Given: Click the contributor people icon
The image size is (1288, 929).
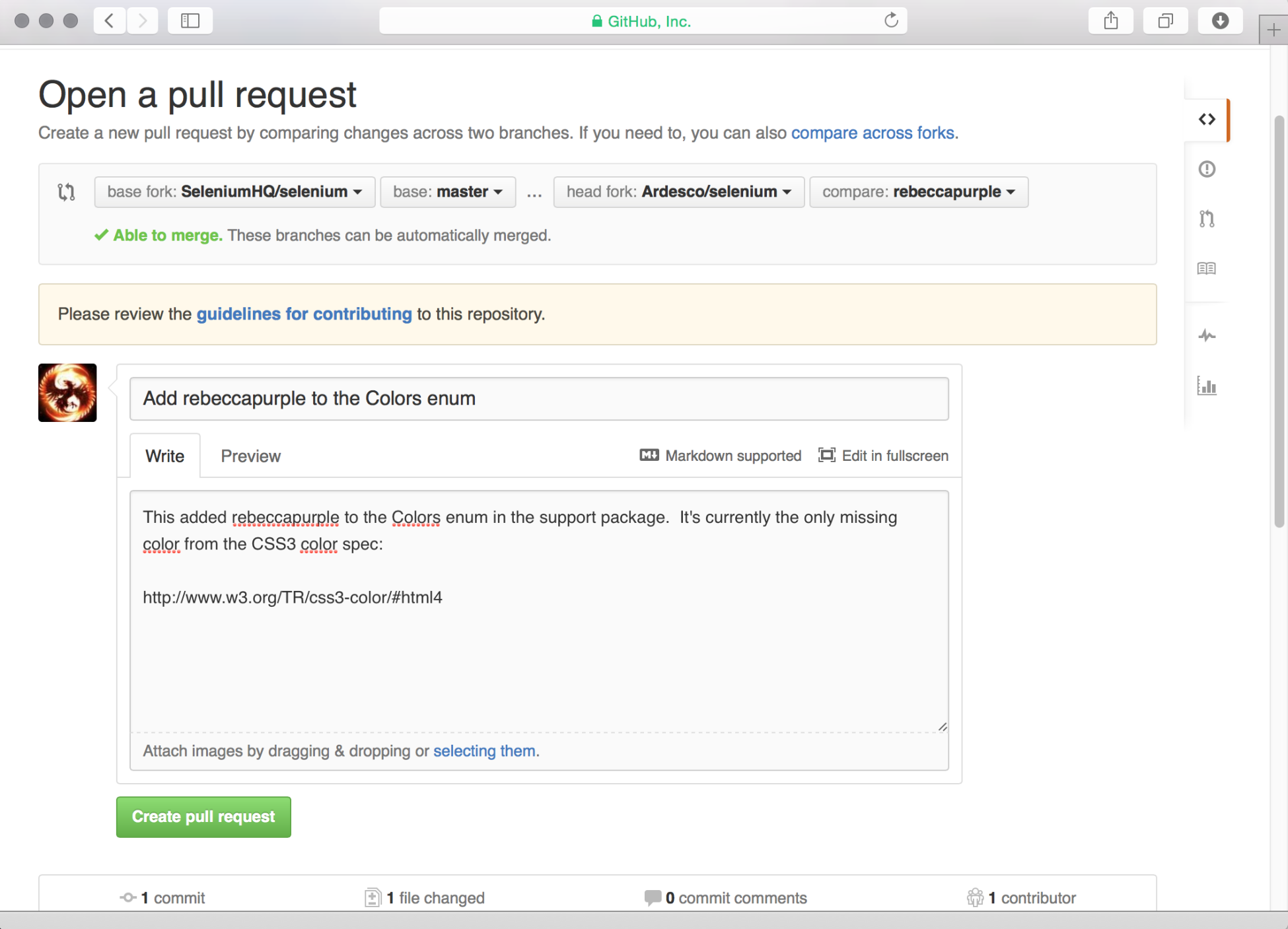Looking at the screenshot, I should (975, 897).
